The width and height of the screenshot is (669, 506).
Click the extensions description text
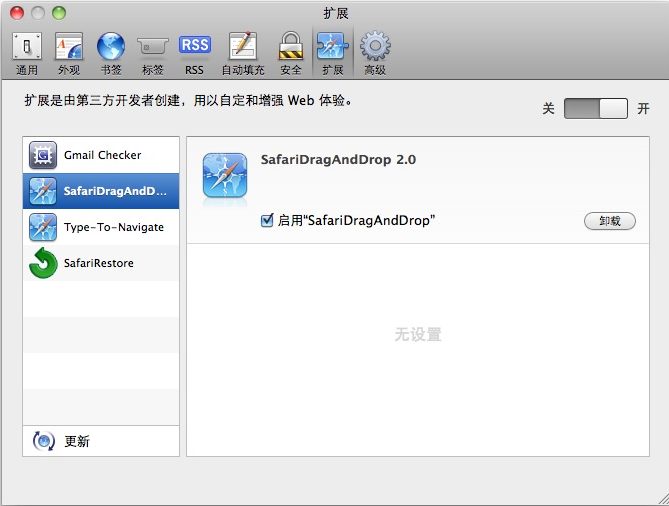pos(188,100)
